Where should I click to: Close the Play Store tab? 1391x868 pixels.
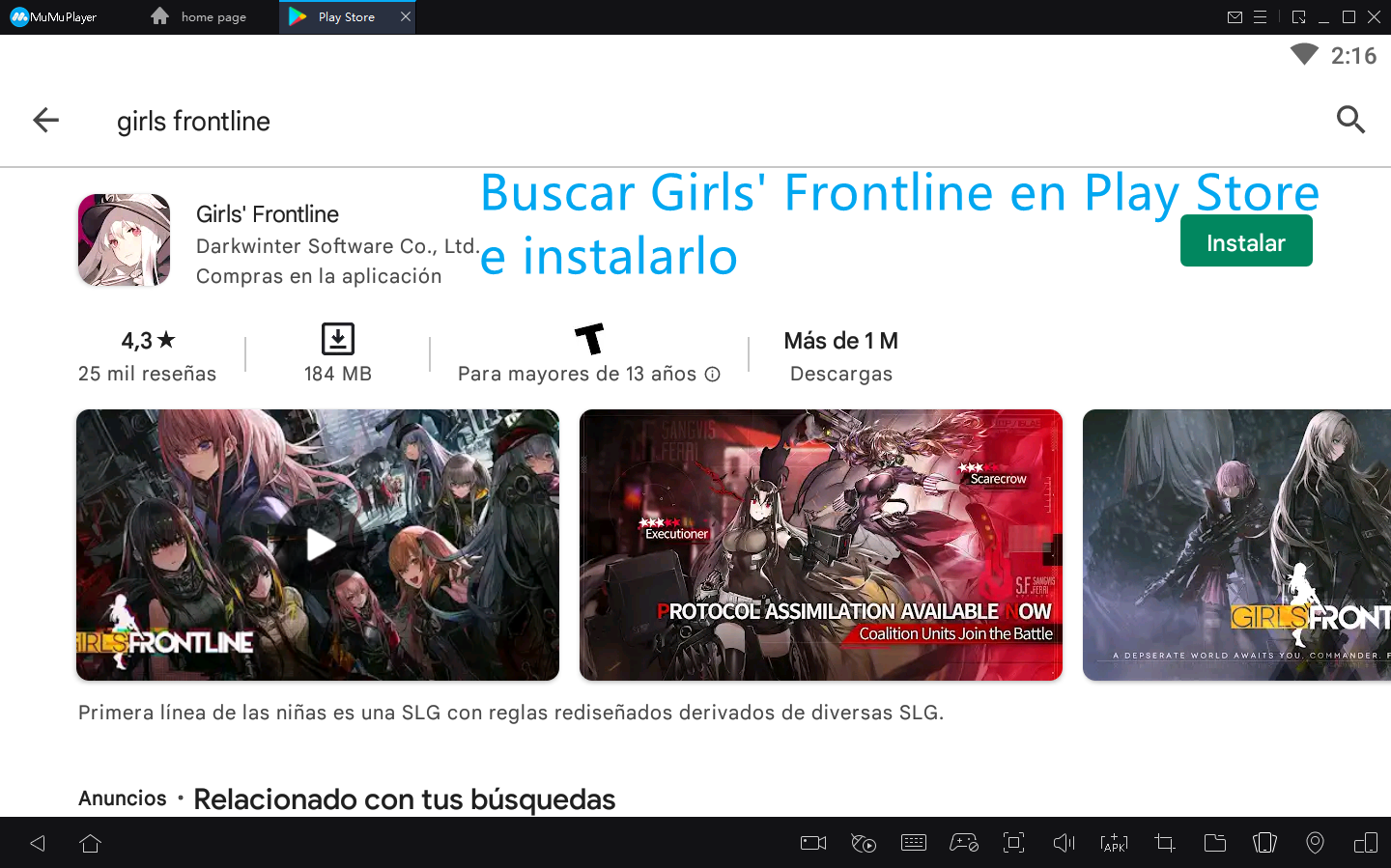[x=406, y=16]
